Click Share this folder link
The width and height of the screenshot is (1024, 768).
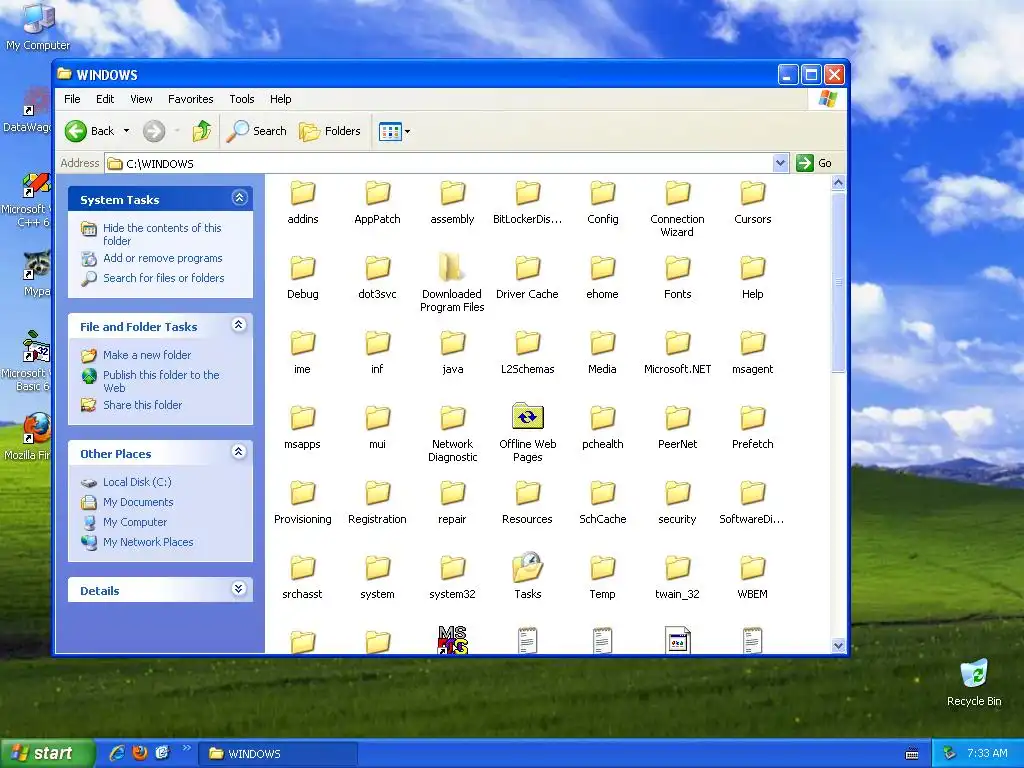(142, 405)
